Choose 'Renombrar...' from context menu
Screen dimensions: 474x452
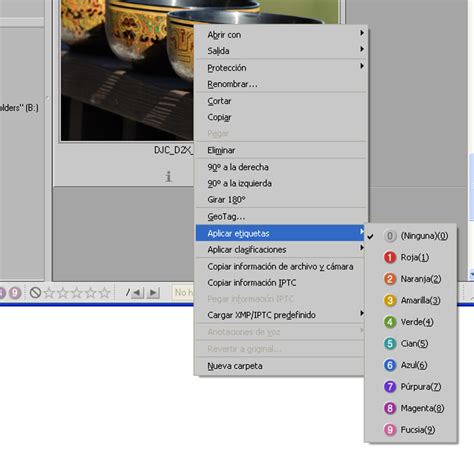[281, 84]
